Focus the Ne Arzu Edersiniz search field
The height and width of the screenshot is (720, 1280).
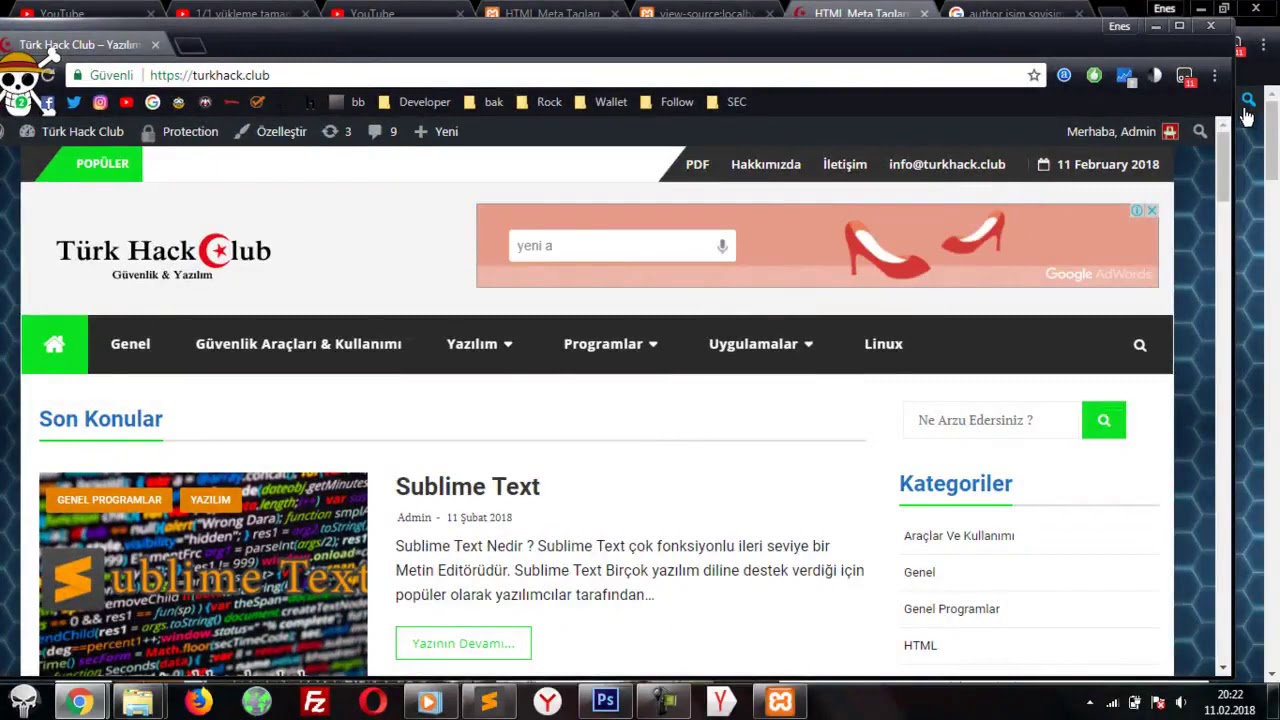tap(992, 420)
